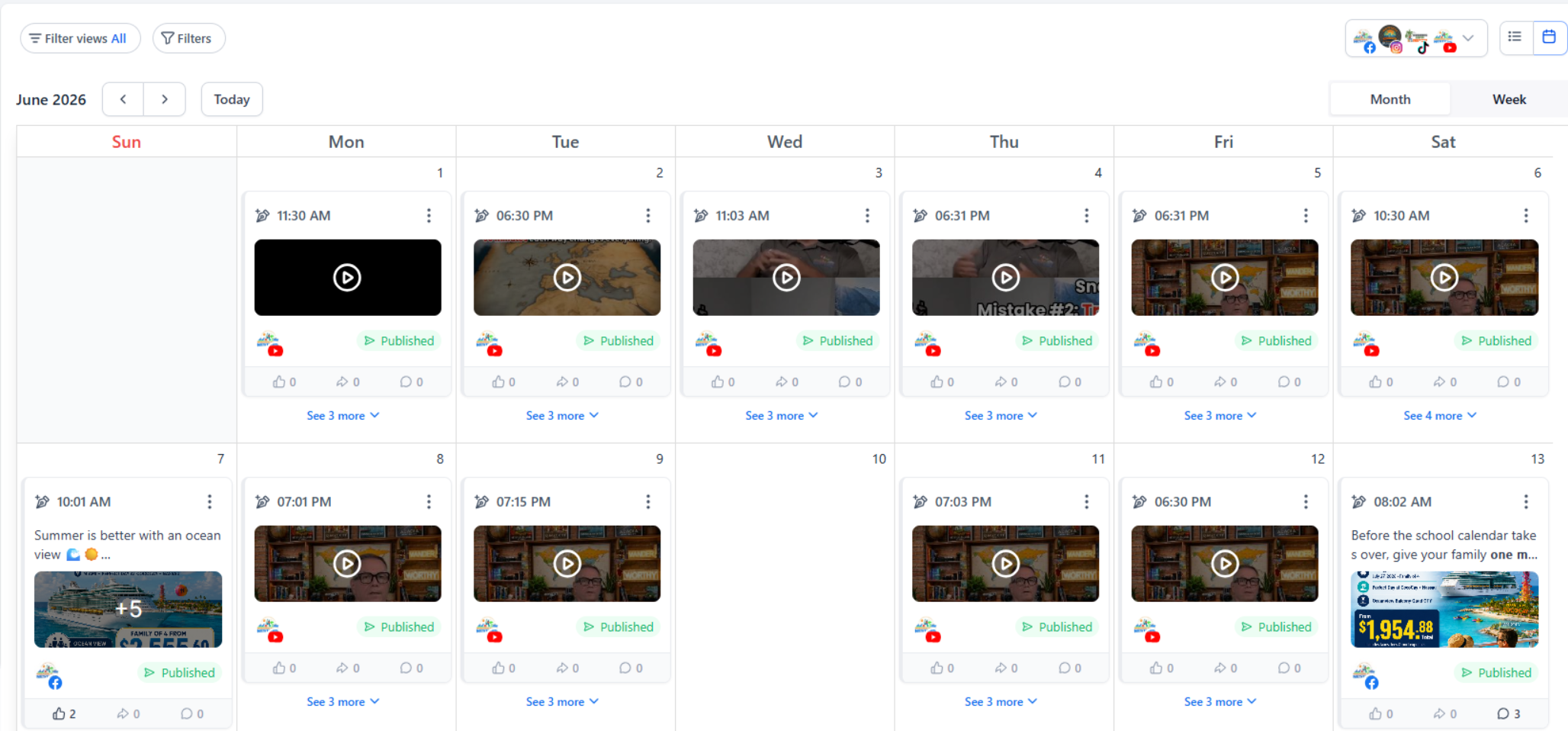Jump to Today
Screen dimensions: 1568x731
pos(232,99)
